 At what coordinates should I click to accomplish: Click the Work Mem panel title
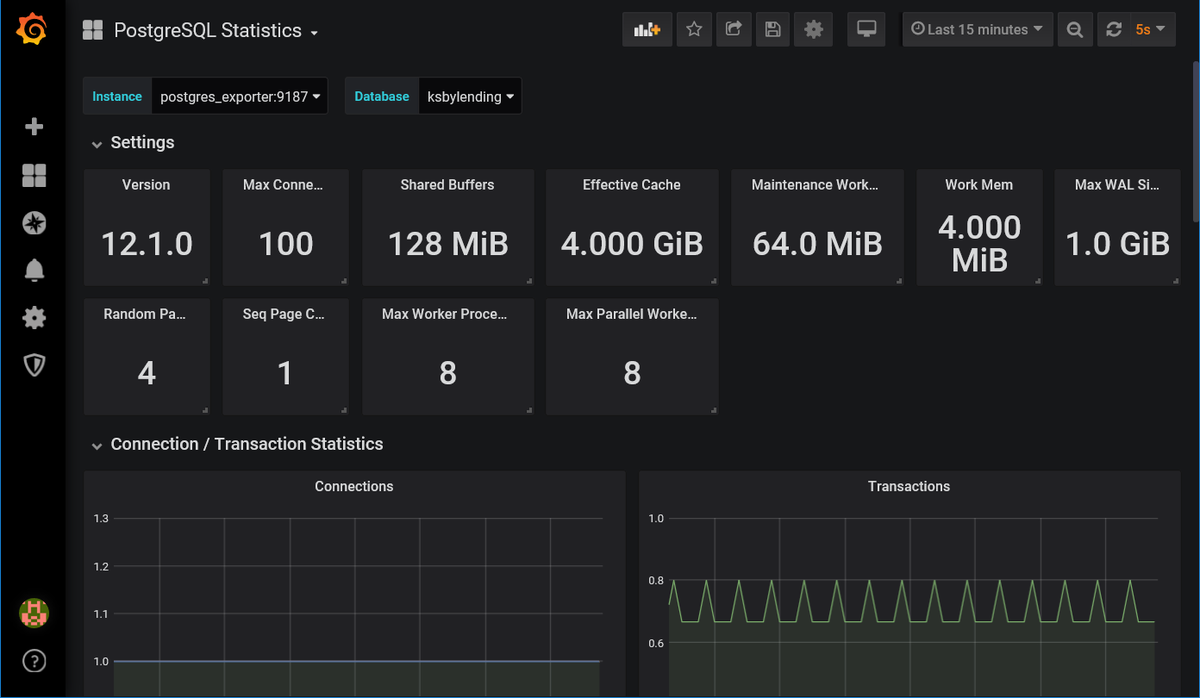click(x=979, y=185)
